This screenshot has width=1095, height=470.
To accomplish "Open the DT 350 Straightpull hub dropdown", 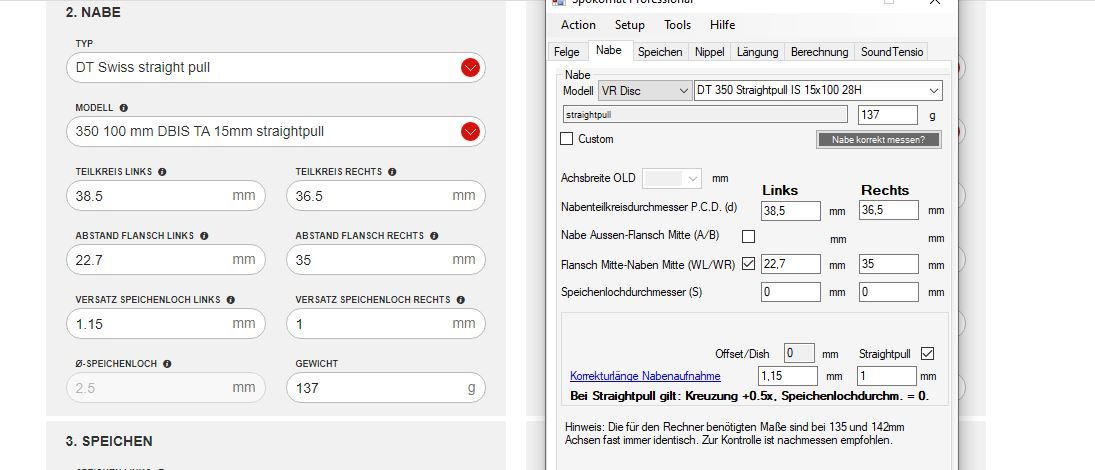I will tap(818, 91).
